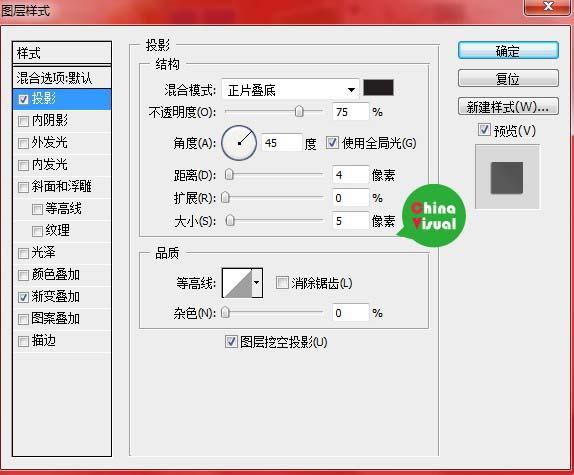Viewport: 574px width, 475px height.
Task: Click the 不透明度 opacity slider handle
Action: (x=299, y=111)
